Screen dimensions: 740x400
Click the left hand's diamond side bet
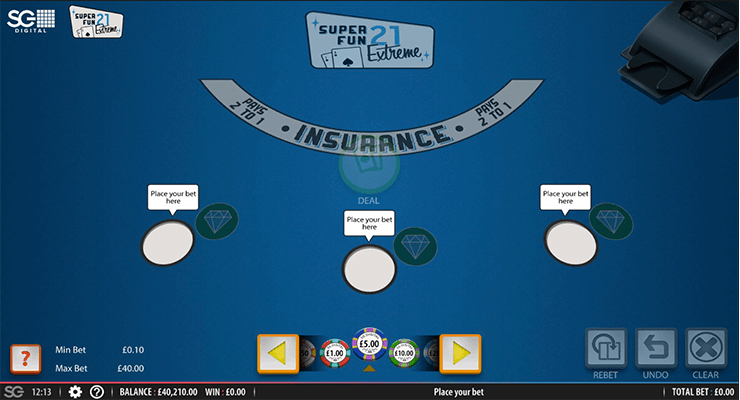tap(217, 221)
